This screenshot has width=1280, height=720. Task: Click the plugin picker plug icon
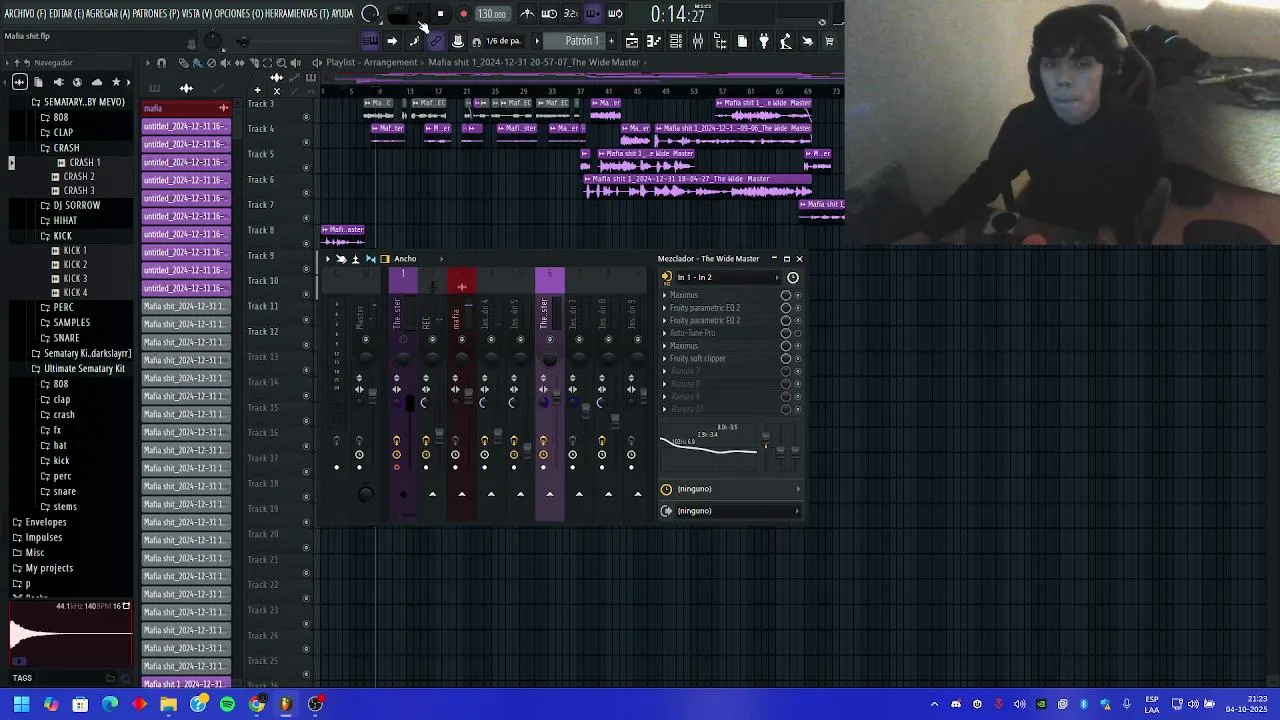click(x=764, y=41)
